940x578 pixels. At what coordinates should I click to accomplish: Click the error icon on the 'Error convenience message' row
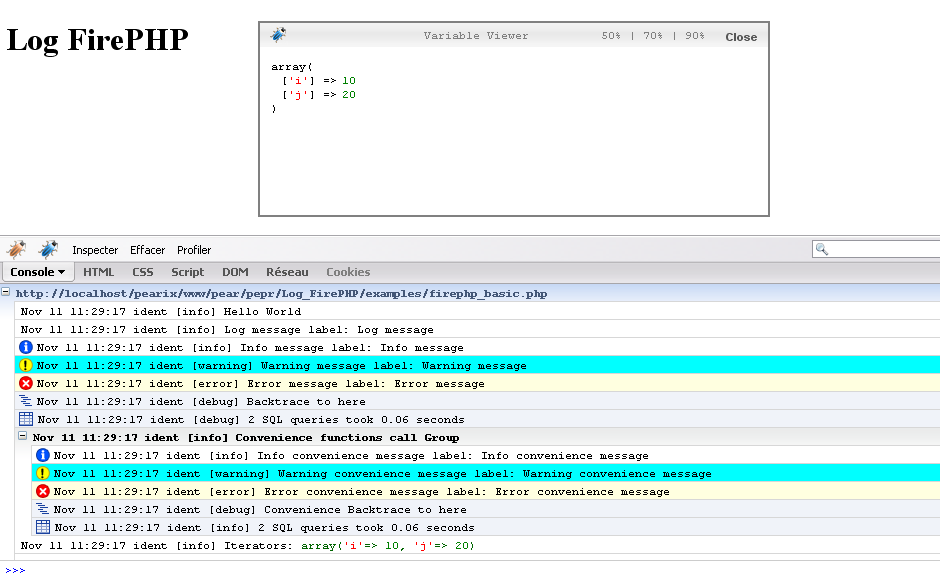[x=43, y=491]
